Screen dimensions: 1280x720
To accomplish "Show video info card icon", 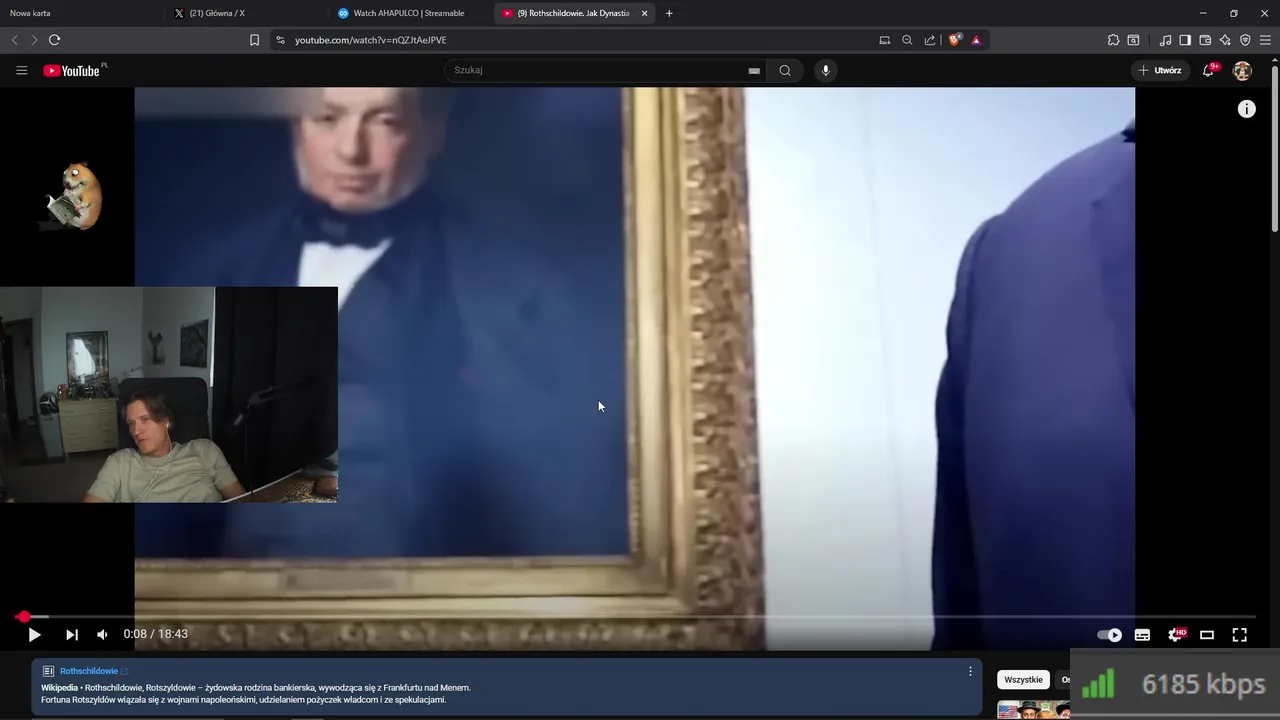I will pyautogui.click(x=1246, y=109).
